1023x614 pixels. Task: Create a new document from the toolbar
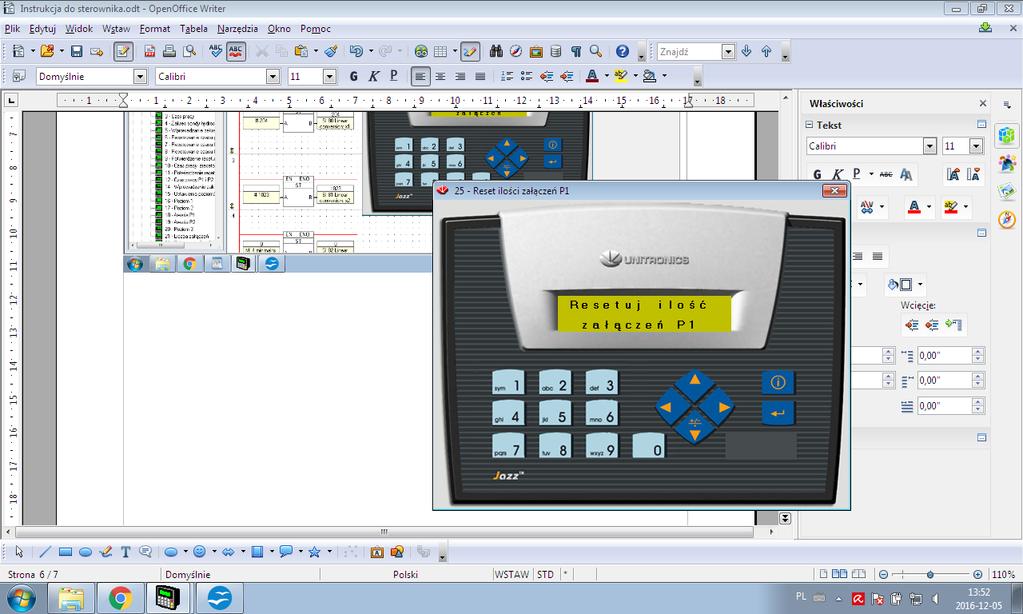click(18, 51)
